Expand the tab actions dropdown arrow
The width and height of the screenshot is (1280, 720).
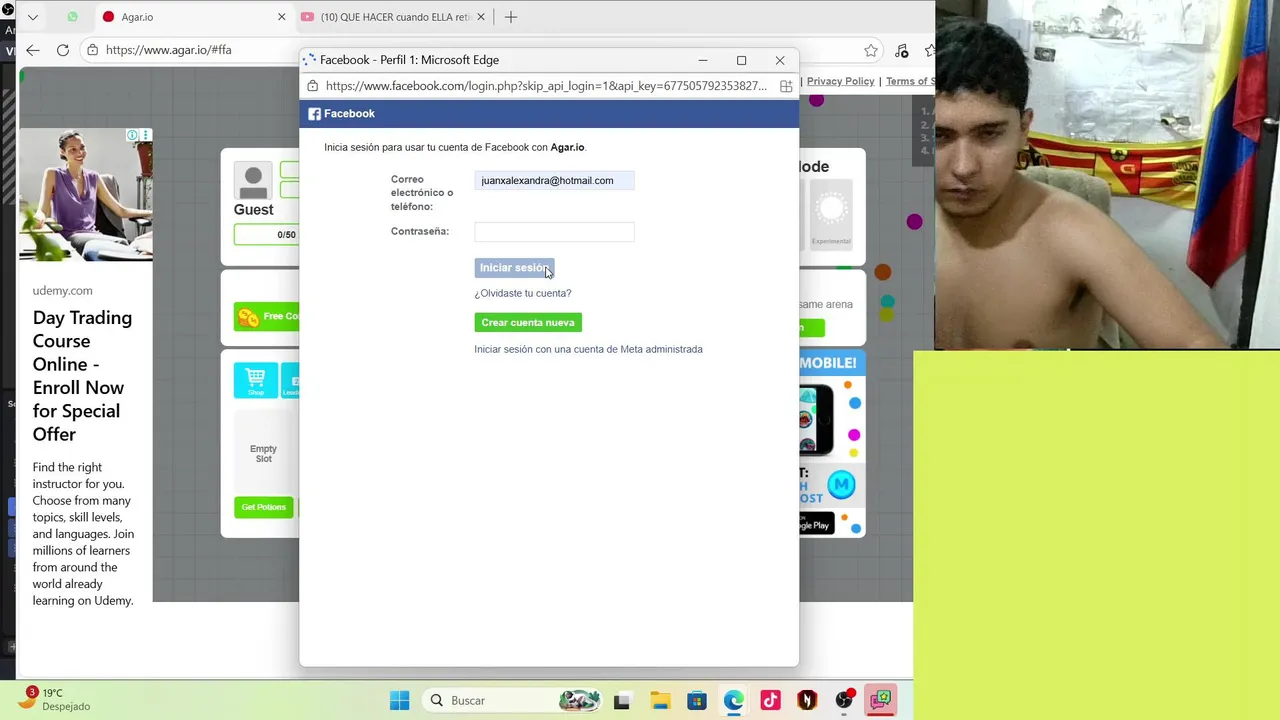[33, 17]
